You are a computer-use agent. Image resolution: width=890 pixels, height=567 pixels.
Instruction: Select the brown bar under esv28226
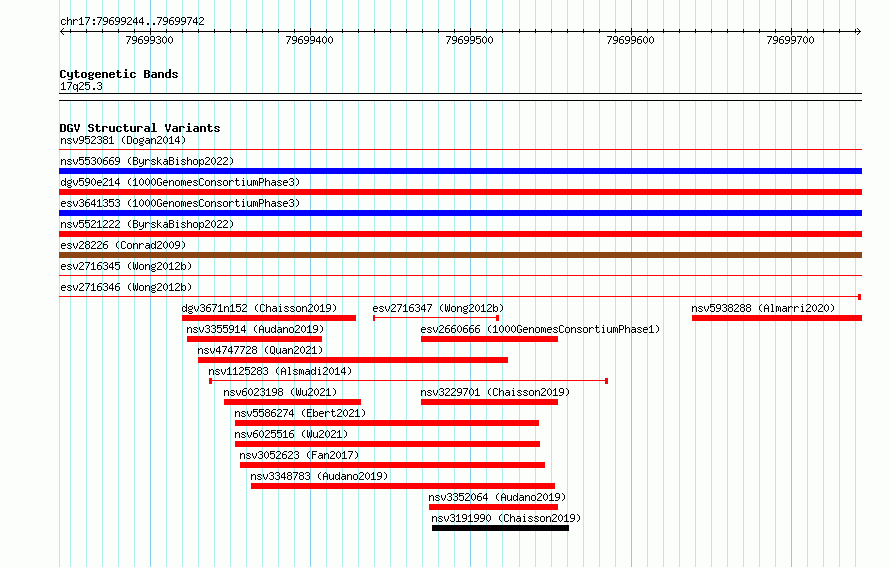tap(460, 255)
